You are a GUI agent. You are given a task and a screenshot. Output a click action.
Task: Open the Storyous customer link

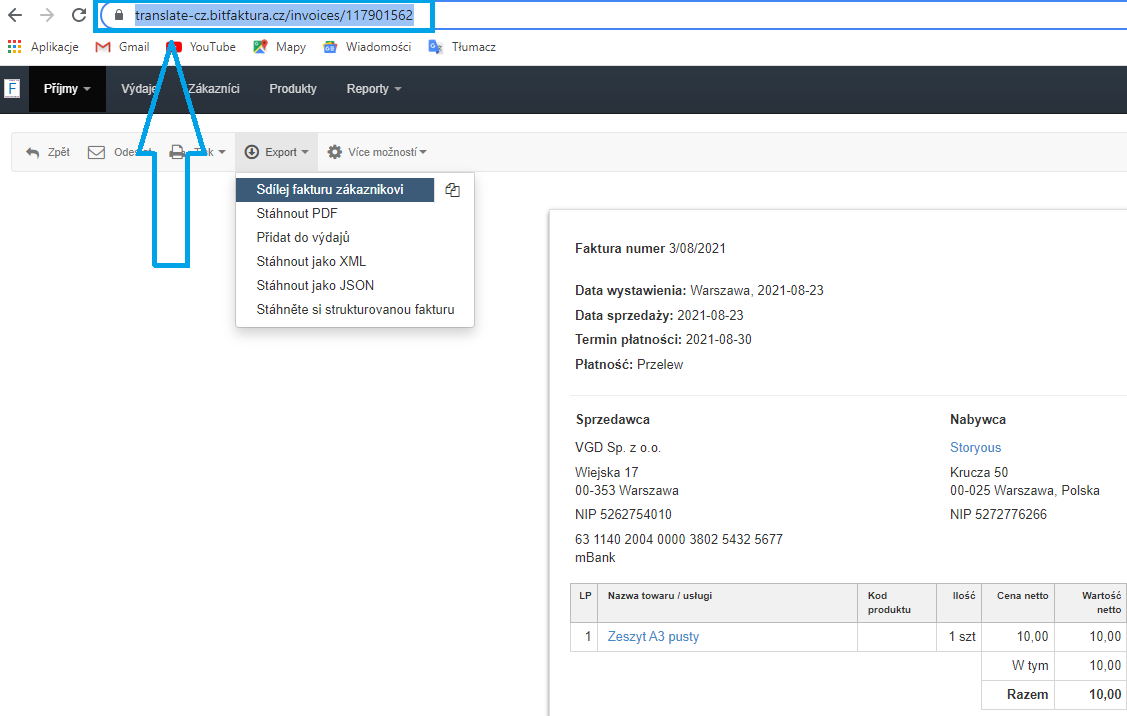pyautogui.click(x=975, y=447)
